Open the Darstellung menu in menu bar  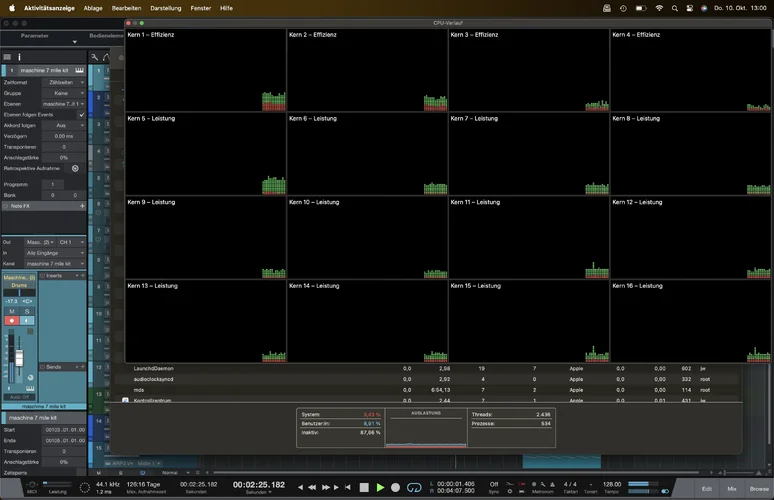tap(166, 7)
